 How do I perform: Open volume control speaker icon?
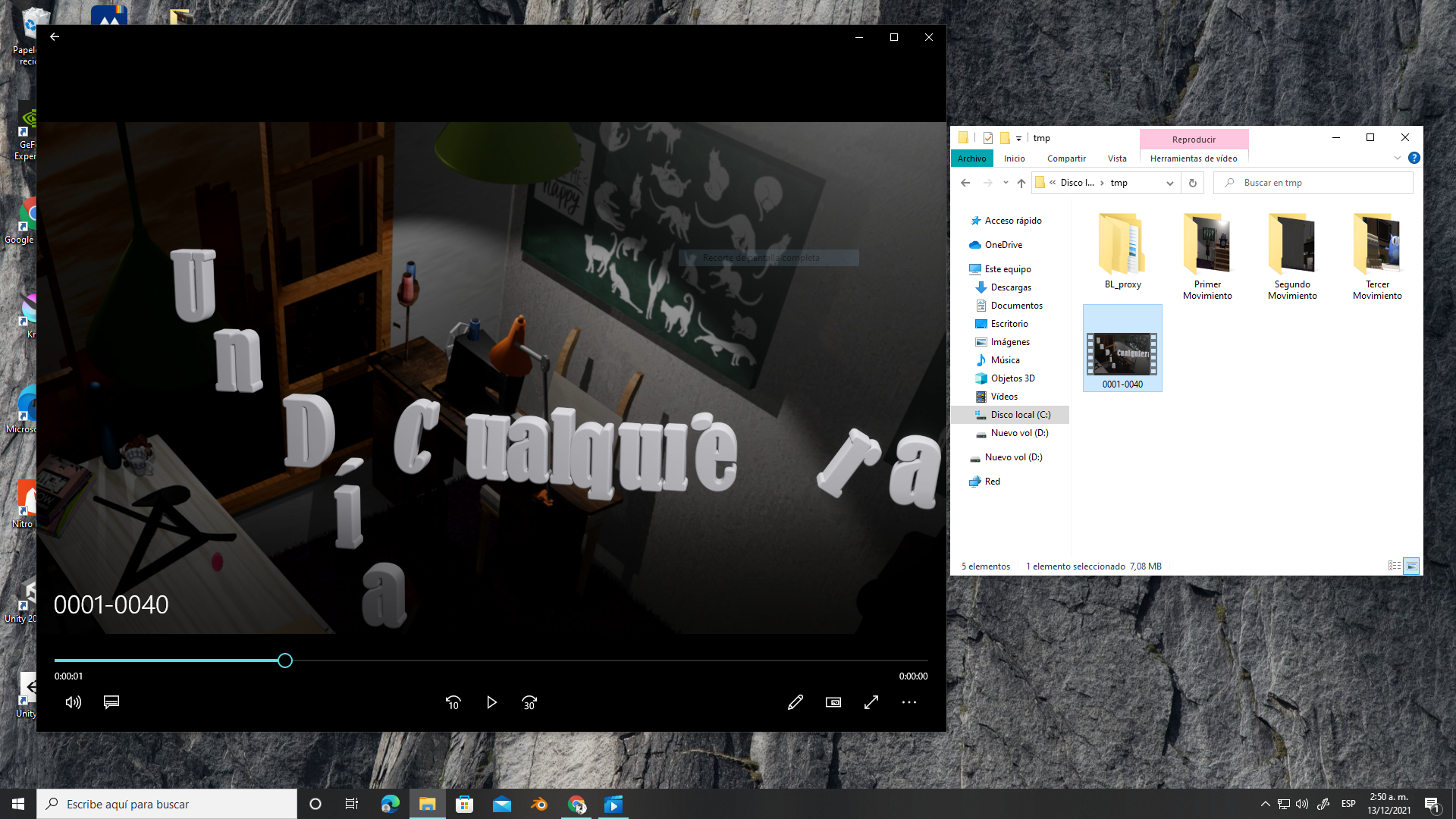pyautogui.click(x=73, y=702)
